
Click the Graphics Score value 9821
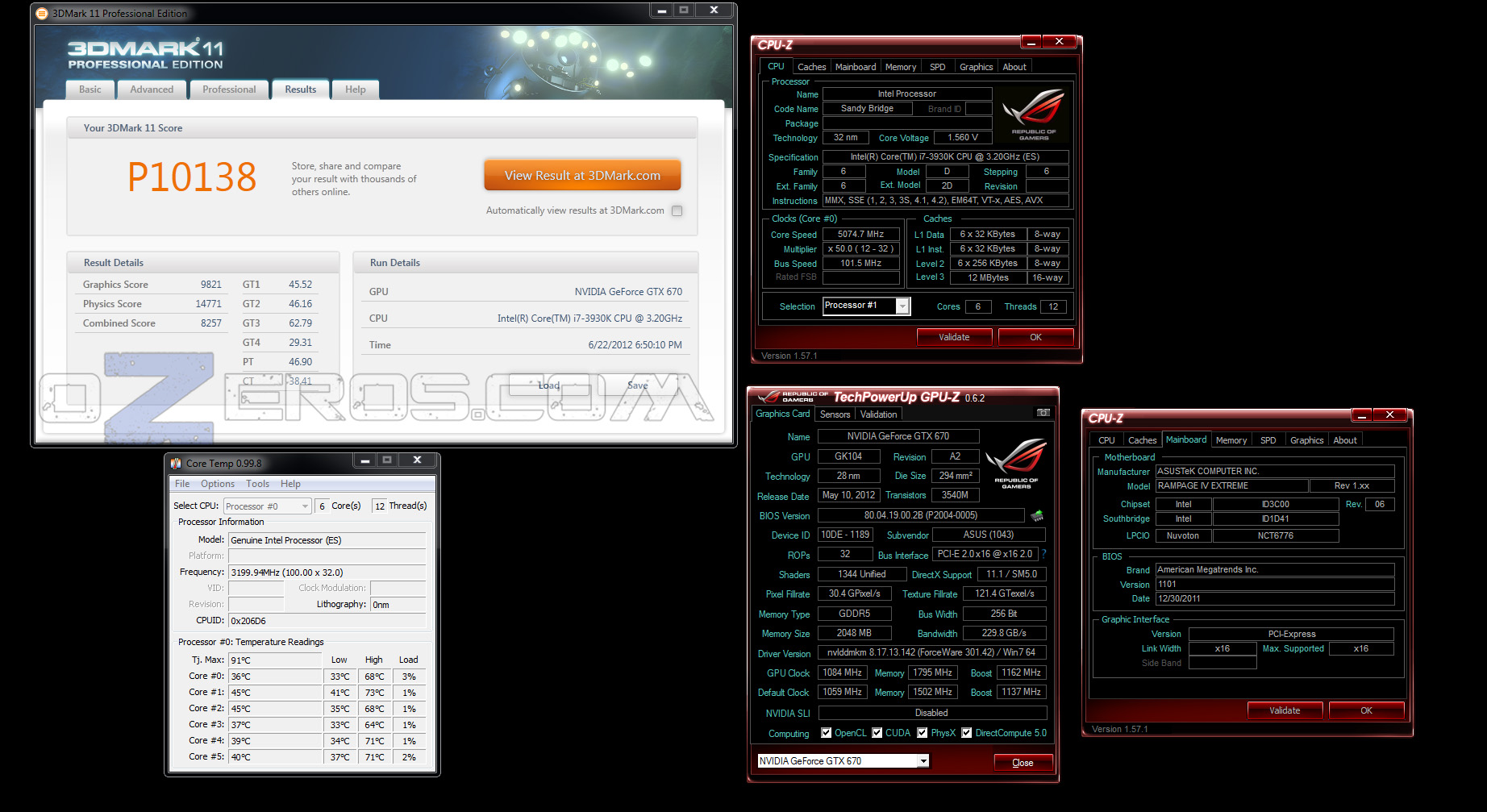tap(211, 285)
